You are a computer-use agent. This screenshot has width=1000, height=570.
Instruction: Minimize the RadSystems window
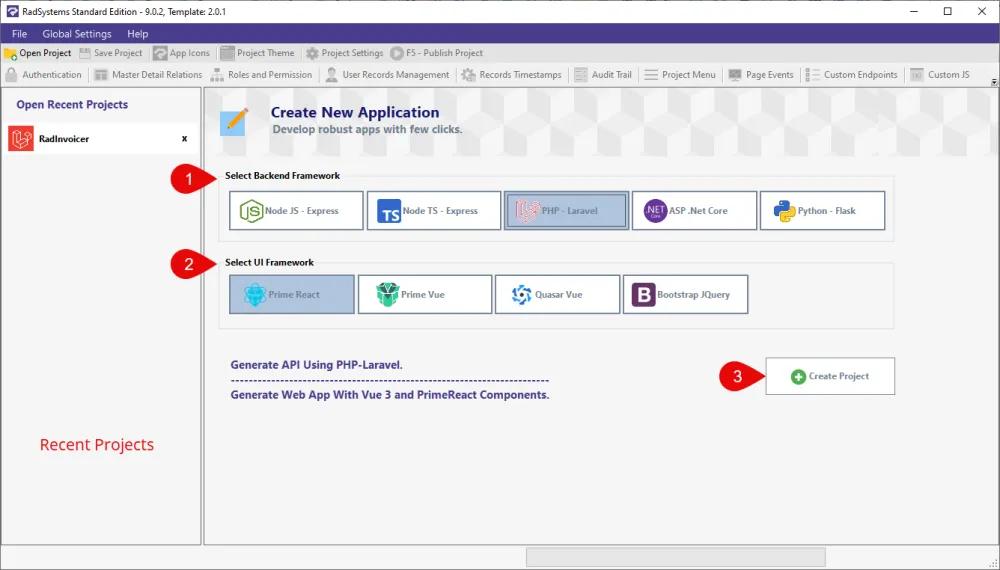click(914, 11)
